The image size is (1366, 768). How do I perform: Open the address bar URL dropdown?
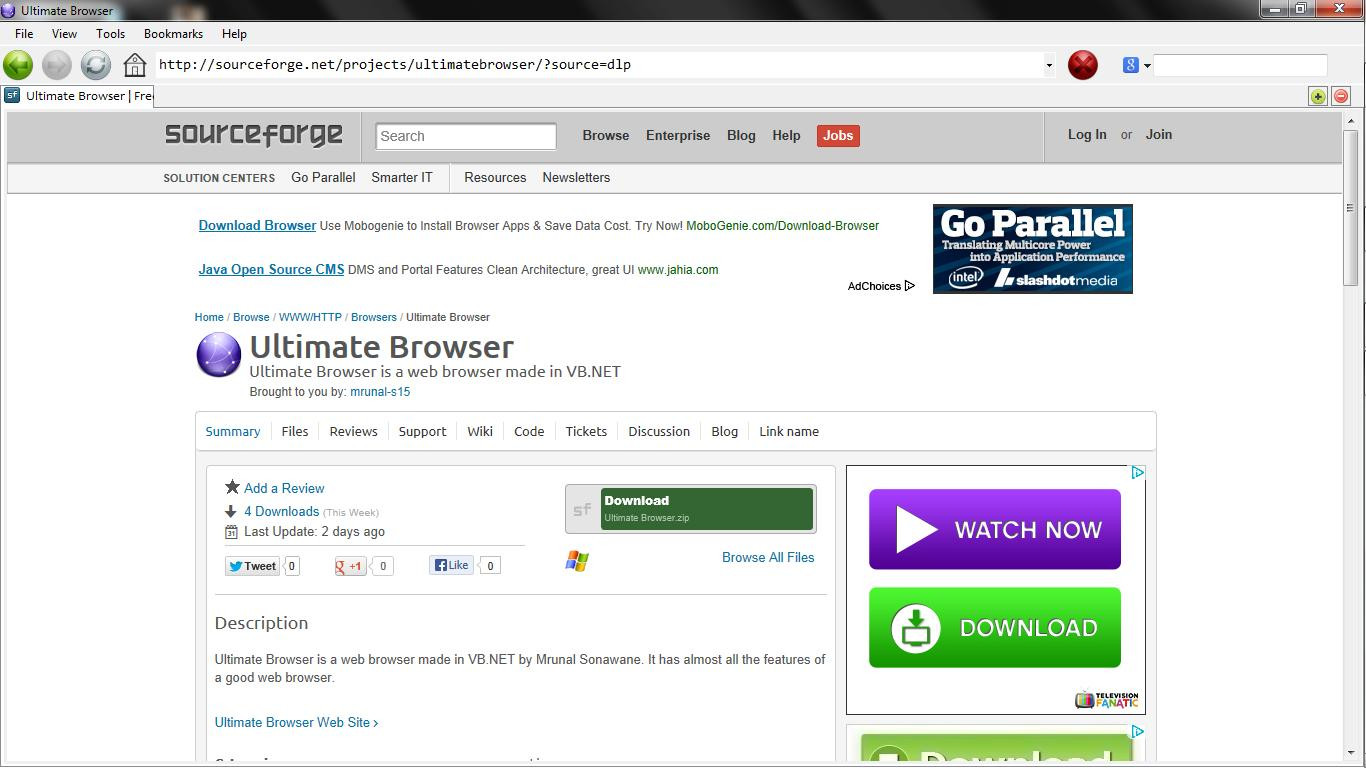1049,65
